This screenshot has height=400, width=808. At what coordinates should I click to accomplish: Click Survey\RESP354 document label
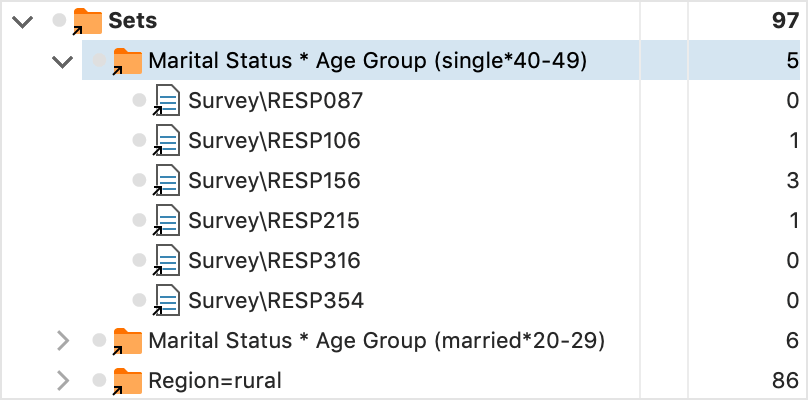point(275,301)
